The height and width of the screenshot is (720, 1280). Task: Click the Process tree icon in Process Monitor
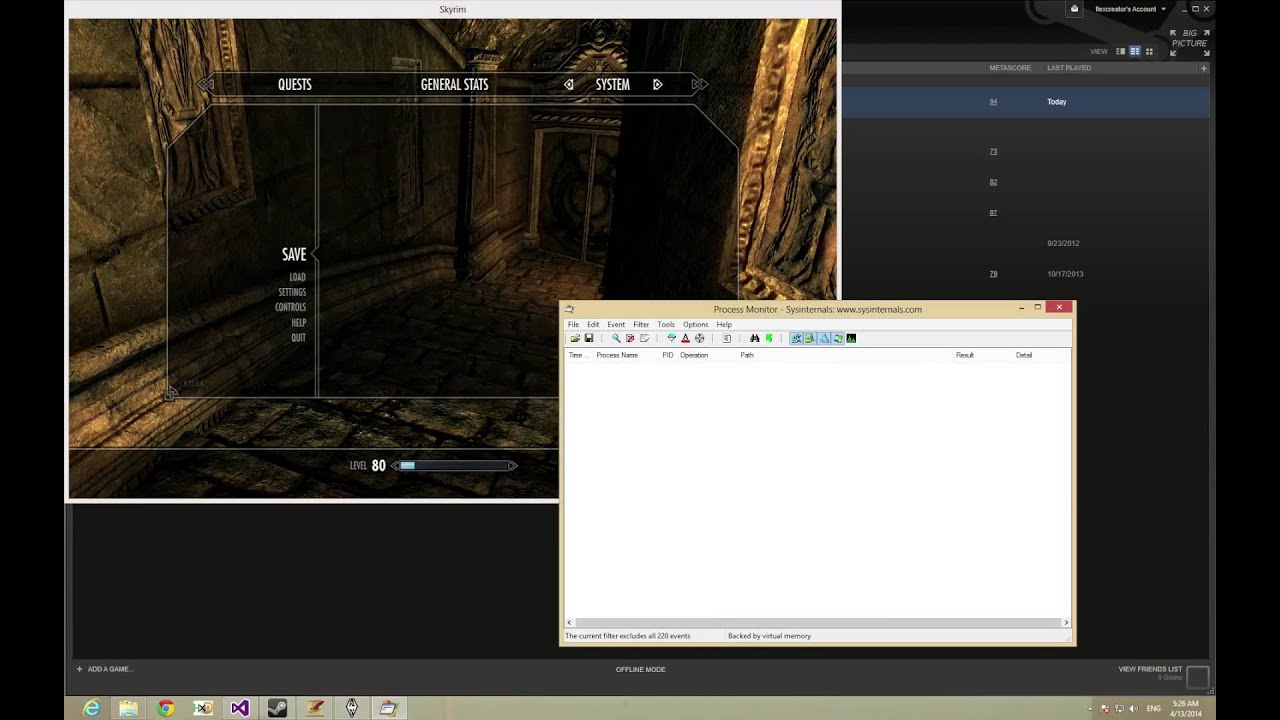pos(727,338)
